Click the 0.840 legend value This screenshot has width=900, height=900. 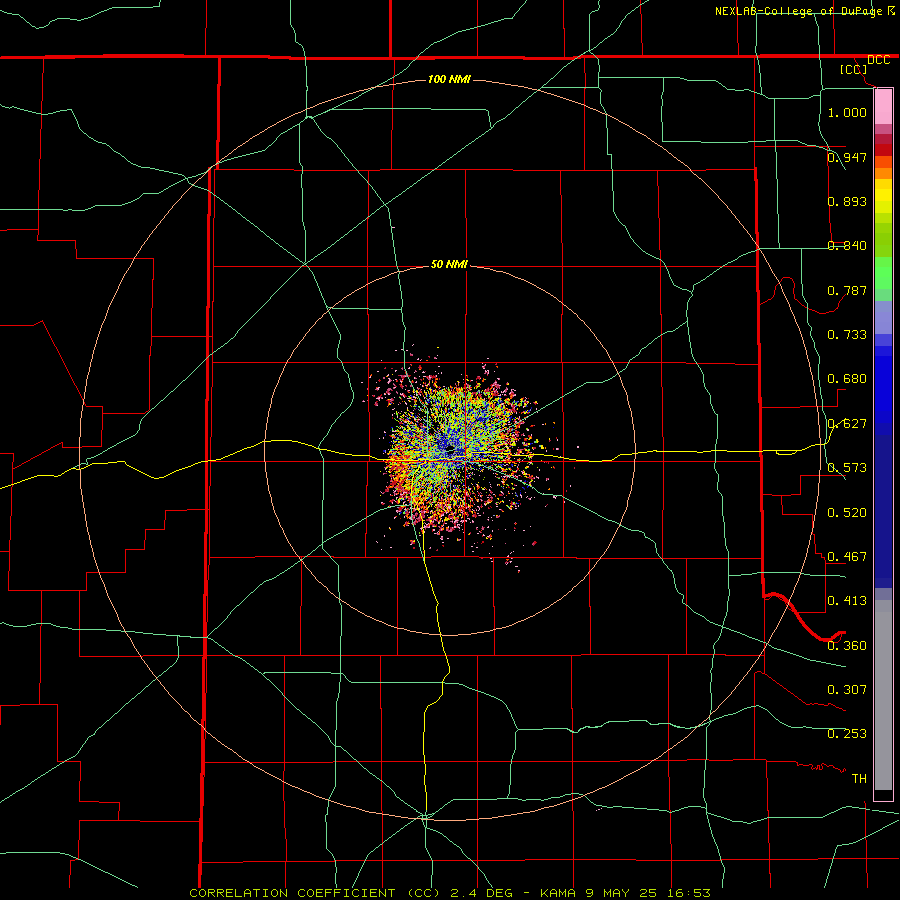click(847, 245)
